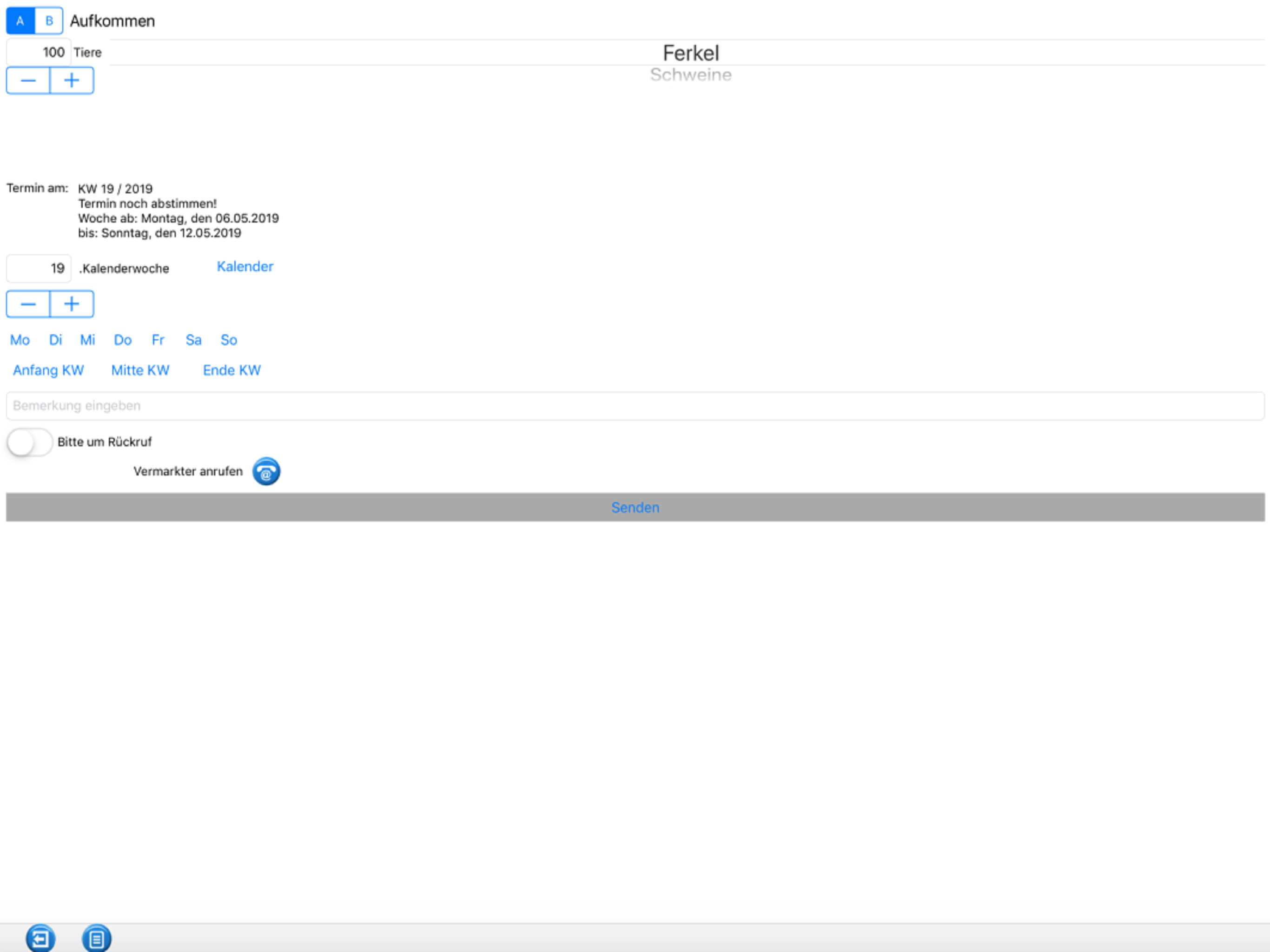
Task: Choose Anfang KW option
Action: 48,370
